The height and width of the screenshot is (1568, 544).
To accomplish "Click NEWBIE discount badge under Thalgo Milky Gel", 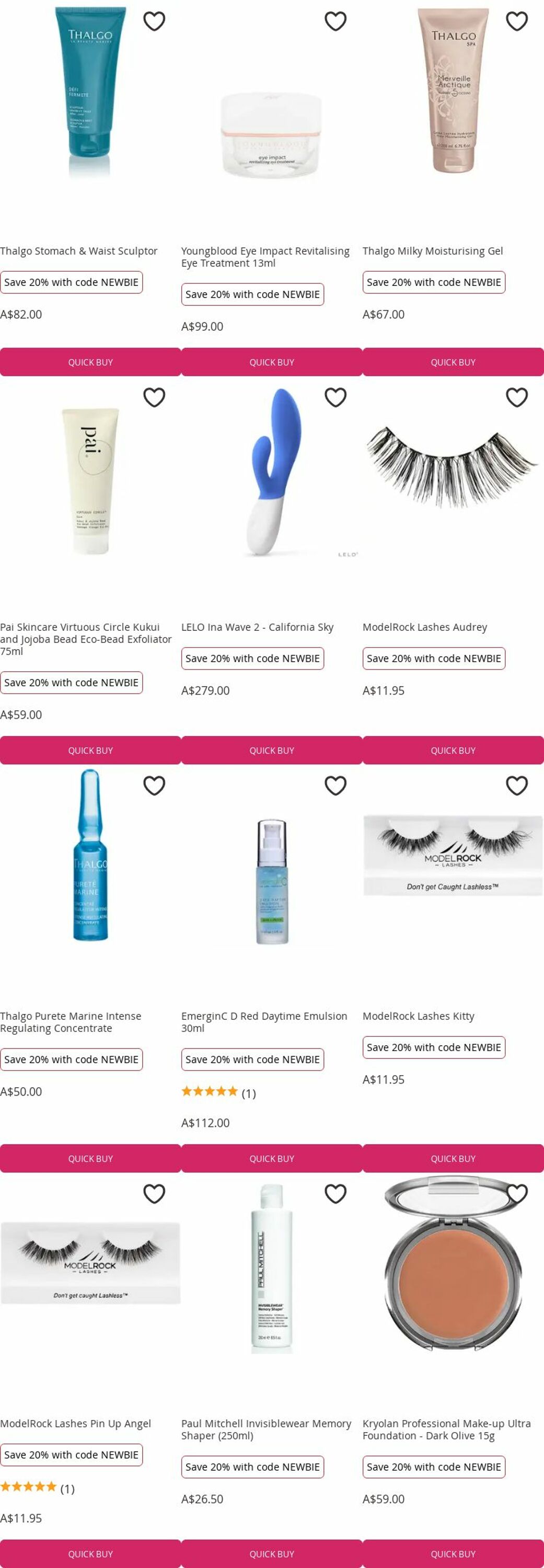I will pos(434,282).
